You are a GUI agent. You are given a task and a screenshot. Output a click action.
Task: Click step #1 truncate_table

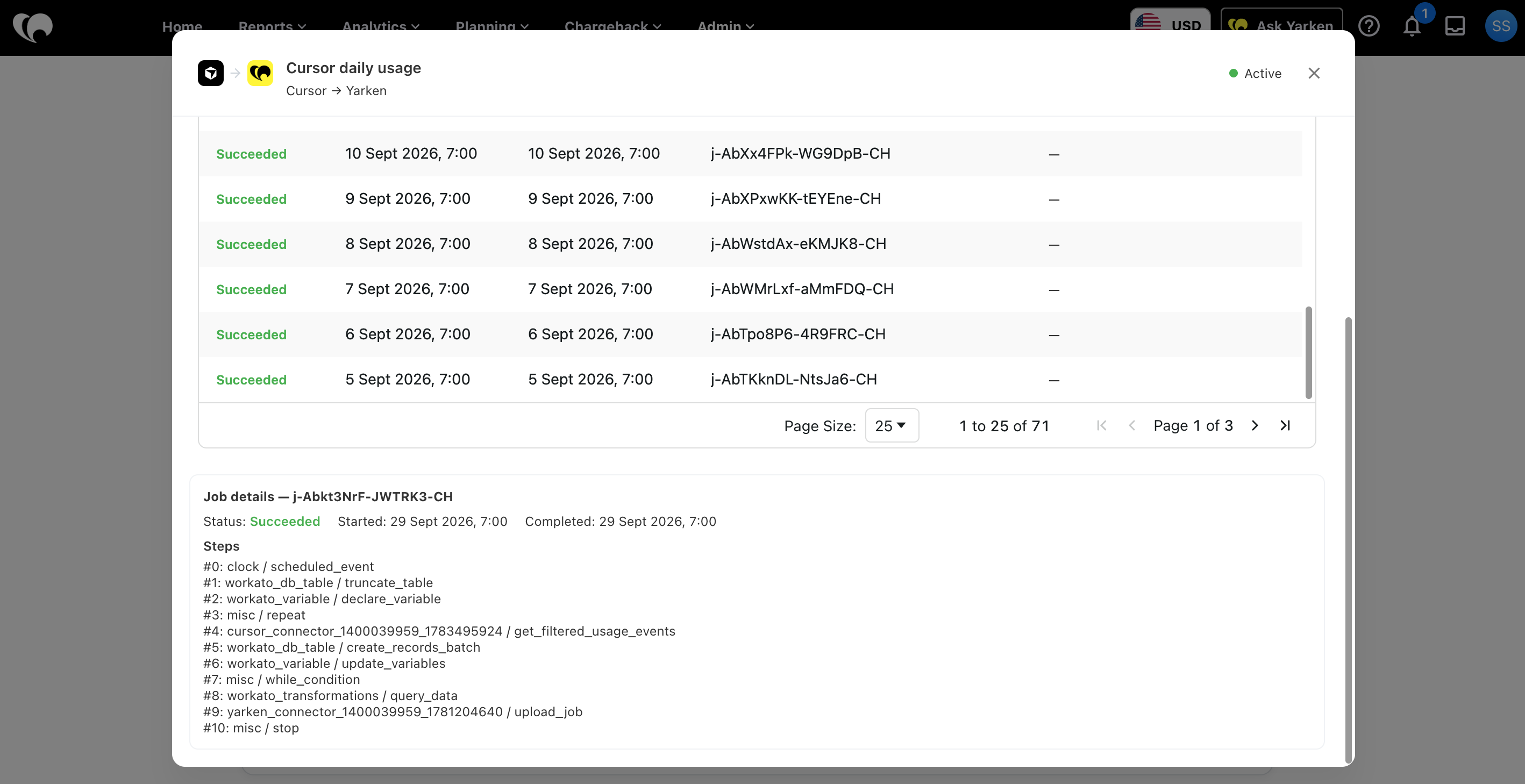(318, 583)
